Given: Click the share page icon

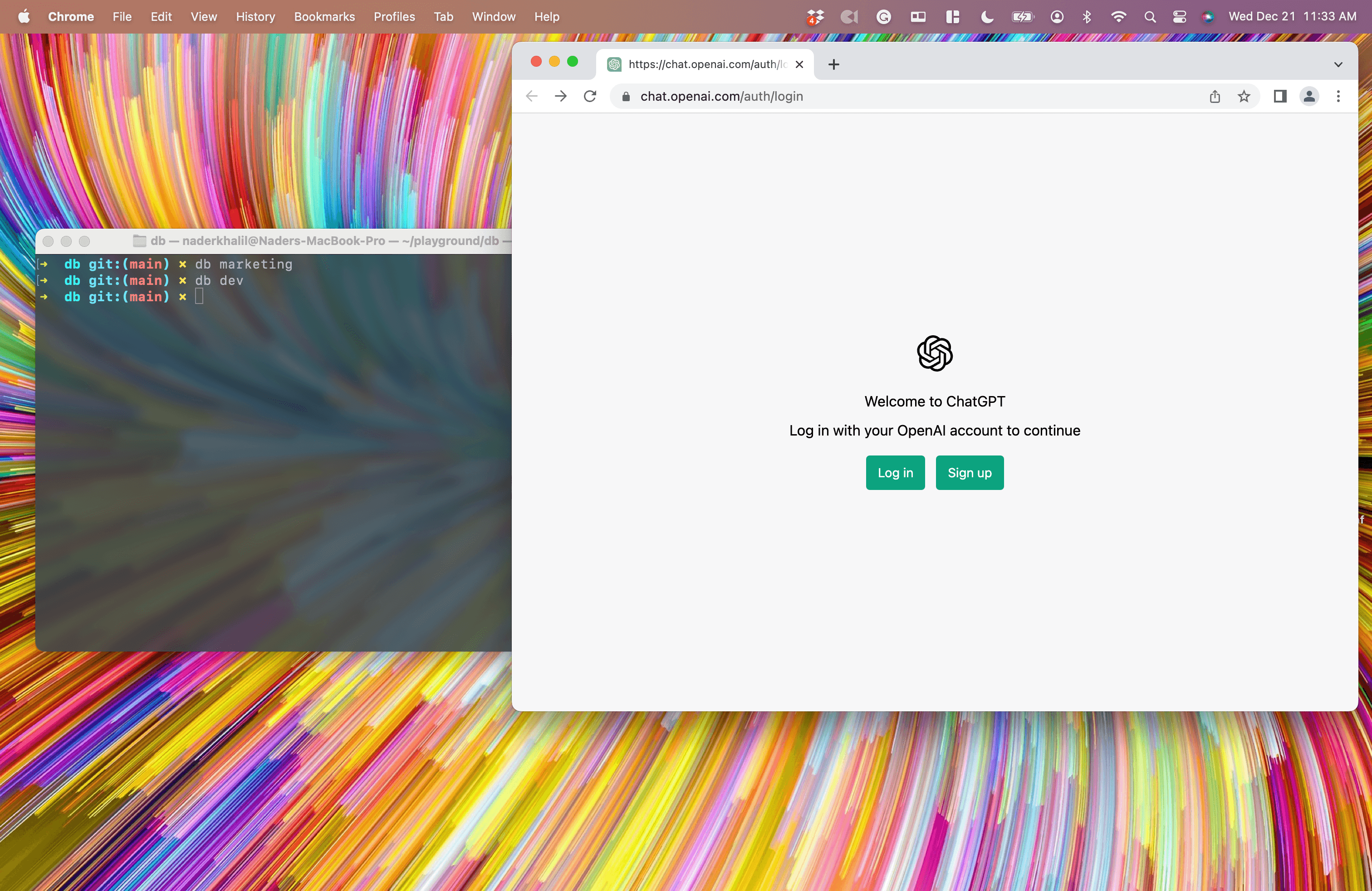Looking at the screenshot, I should tap(1215, 96).
